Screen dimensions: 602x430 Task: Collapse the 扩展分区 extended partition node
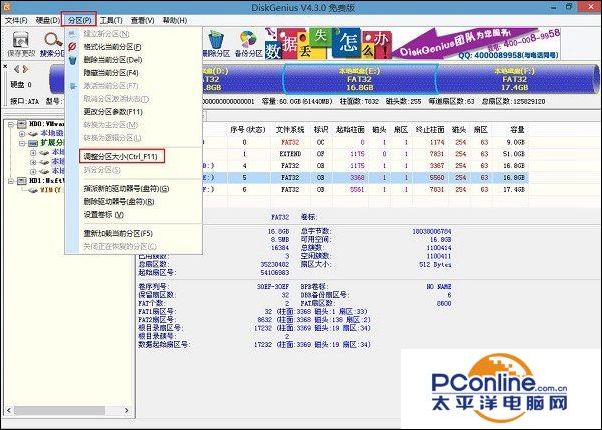[x=22, y=143]
